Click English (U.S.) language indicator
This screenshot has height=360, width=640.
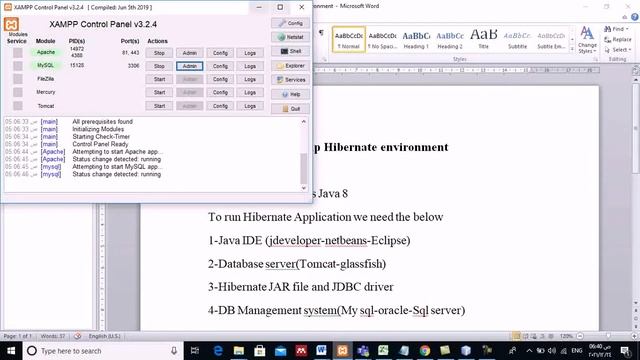104,336
